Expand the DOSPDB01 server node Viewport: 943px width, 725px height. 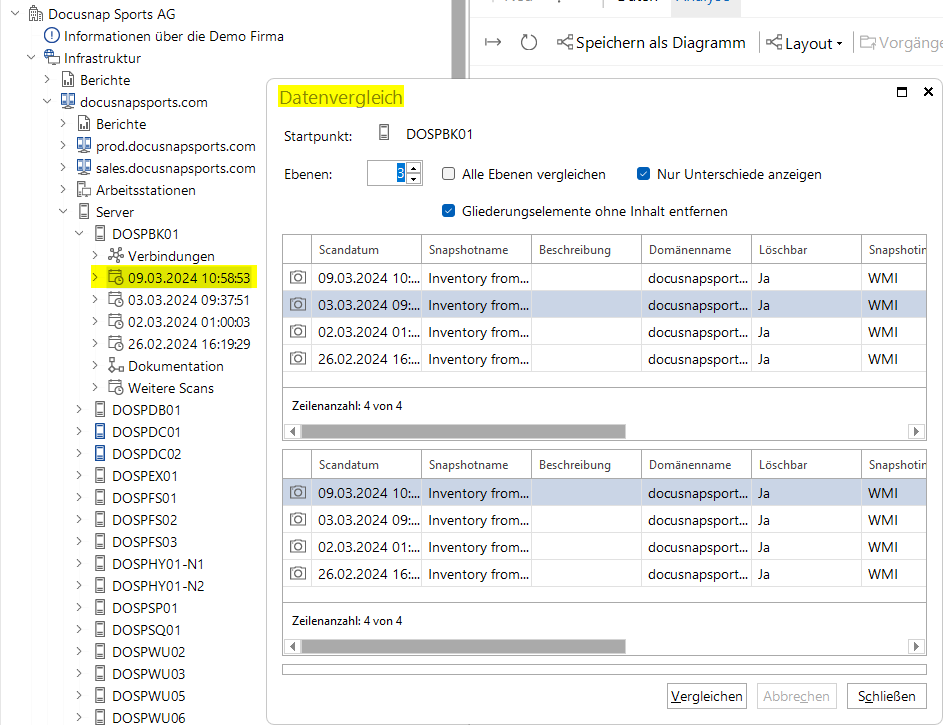pos(79,409)
